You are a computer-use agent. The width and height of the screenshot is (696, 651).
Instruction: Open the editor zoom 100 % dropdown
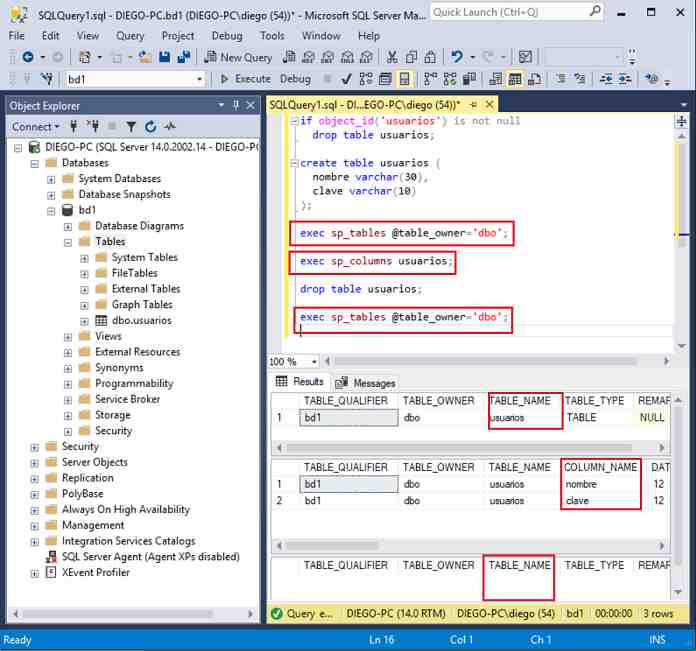[x=314, y=362]
